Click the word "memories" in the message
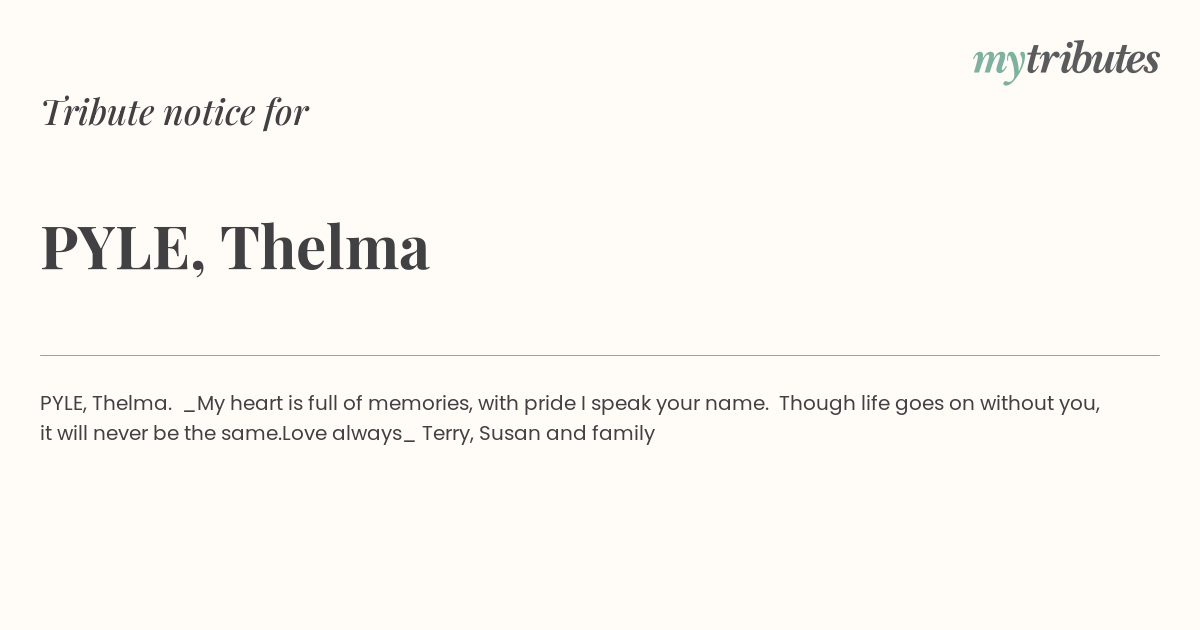The height and width of the screenshot is (630, 1200). (x=419, y=403)
